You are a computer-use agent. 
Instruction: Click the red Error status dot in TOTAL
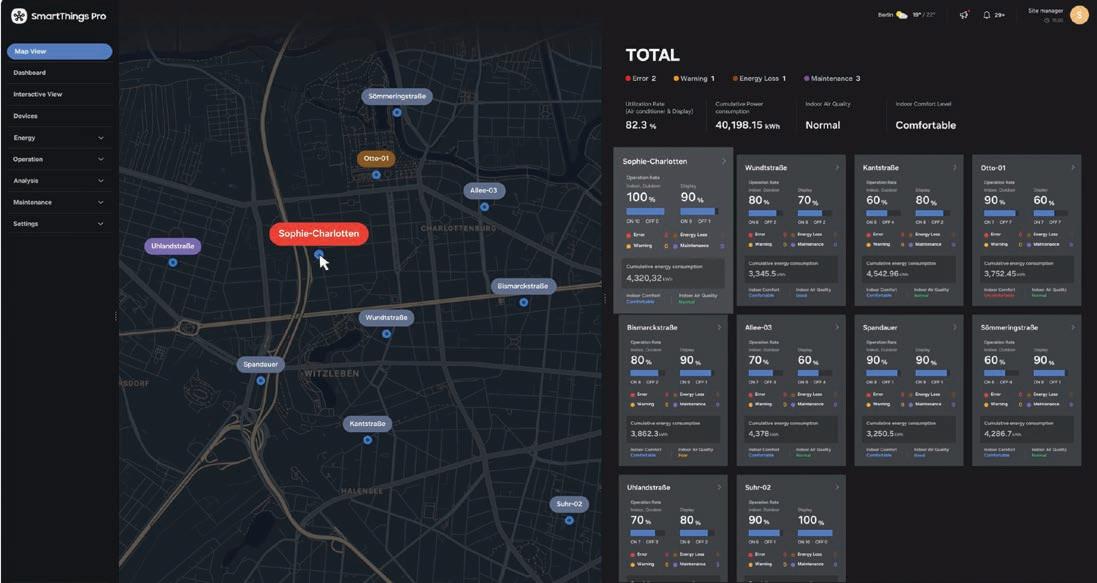pos(628,78)
